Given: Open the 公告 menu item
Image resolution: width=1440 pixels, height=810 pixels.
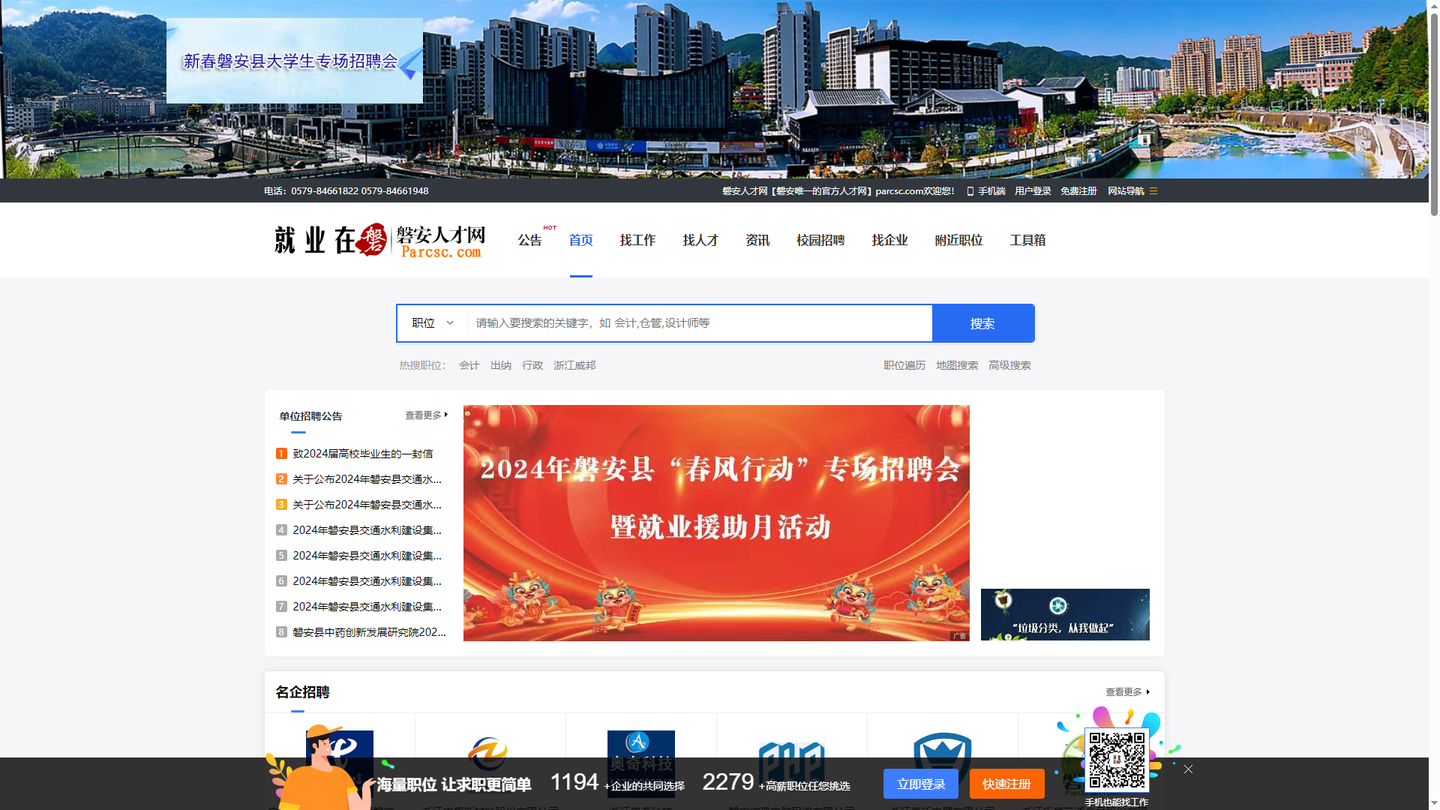Looking at the screenshot, I should 530,240.
